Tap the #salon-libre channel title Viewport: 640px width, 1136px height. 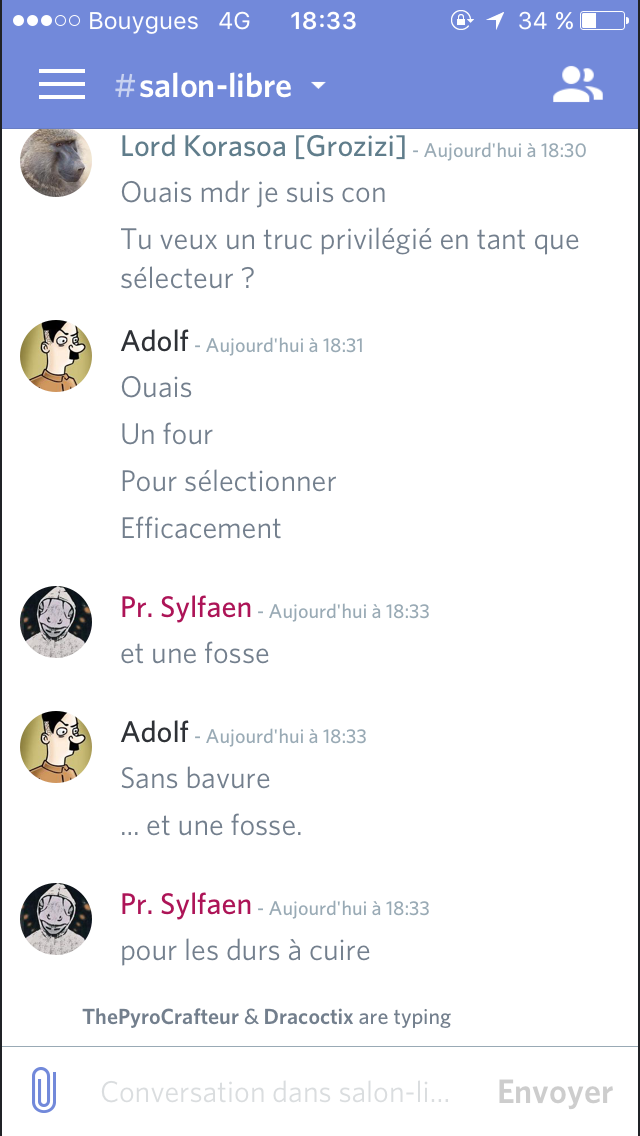tap(204, 86)
